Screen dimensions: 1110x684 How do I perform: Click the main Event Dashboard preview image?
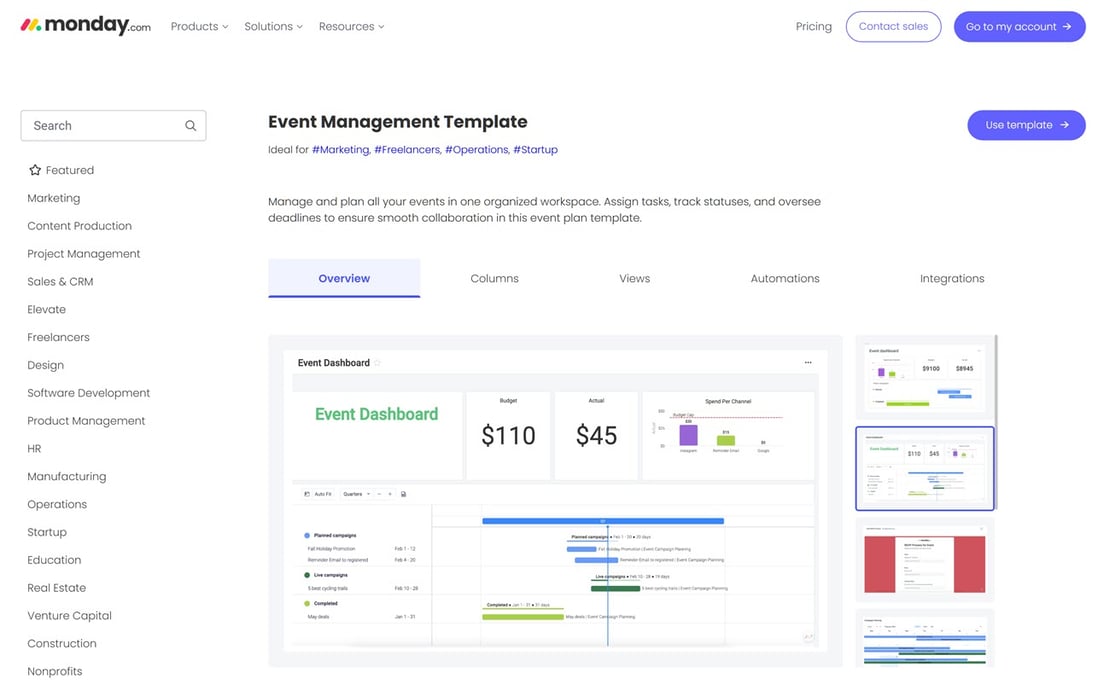point(555,501)
